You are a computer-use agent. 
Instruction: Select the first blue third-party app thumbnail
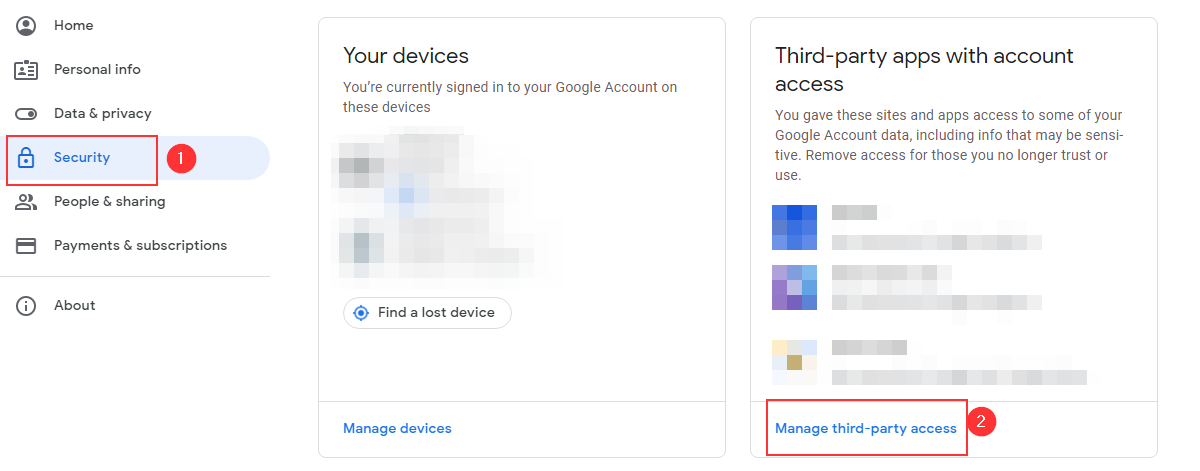click(794, 227)
